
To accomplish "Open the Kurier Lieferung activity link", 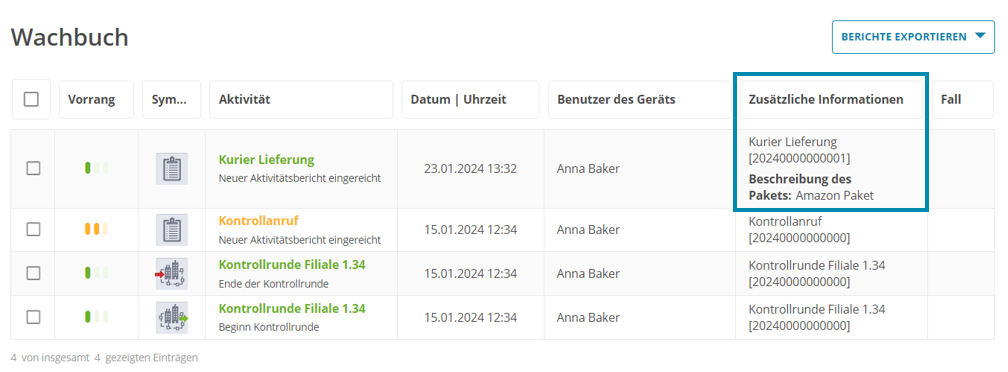I will pos(266,159).
